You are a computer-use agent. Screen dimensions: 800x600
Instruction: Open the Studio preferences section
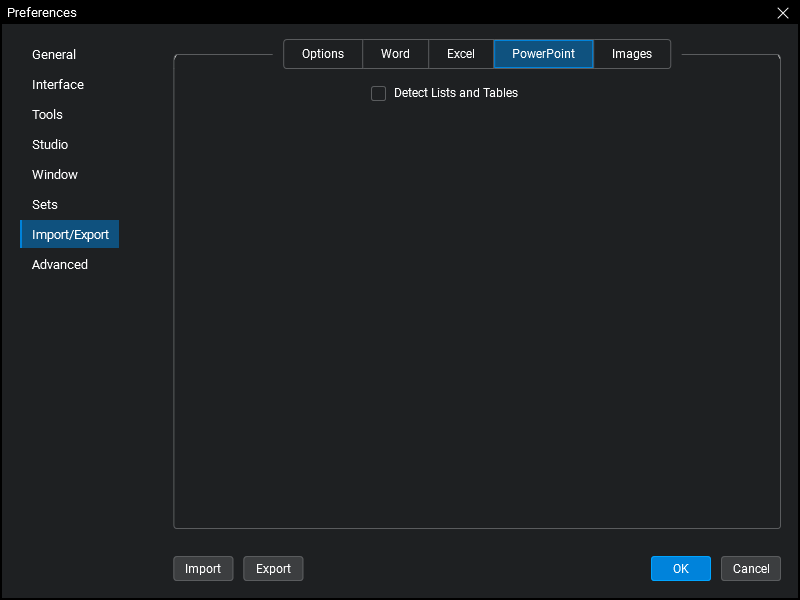(50, 145)
